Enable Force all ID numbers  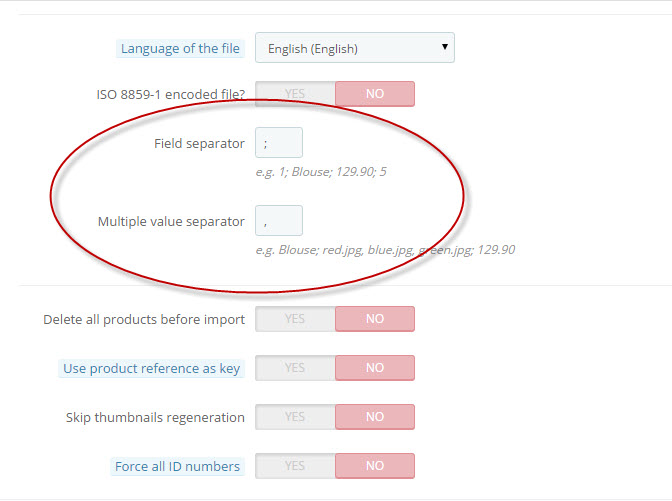tap(295, 466)
